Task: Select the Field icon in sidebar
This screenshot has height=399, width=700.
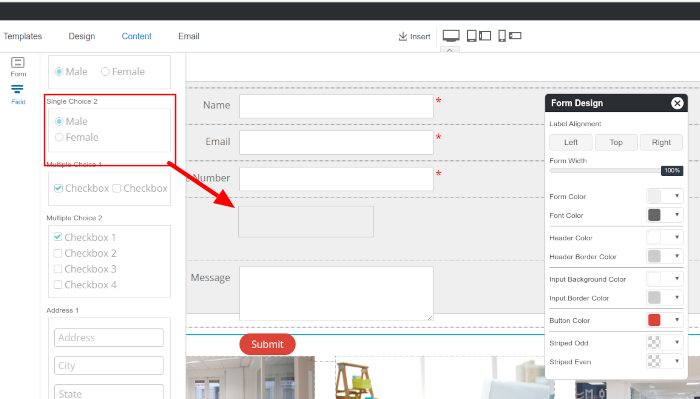Action: (x=17, y=89)
